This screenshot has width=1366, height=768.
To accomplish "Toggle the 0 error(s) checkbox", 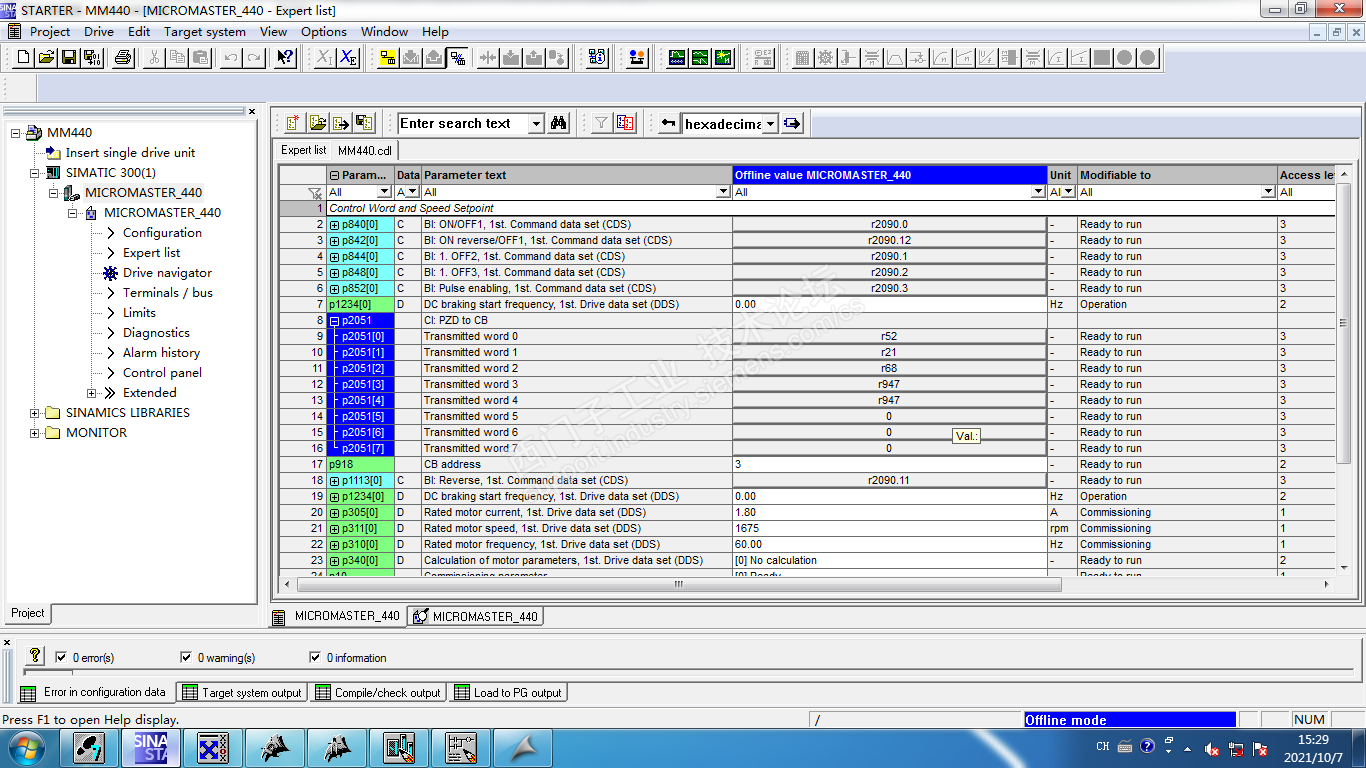I will point(62,657).
